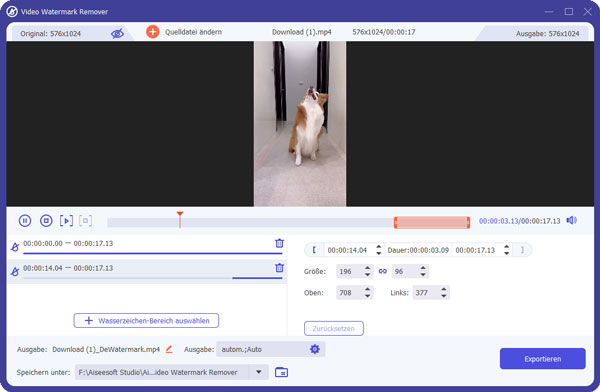
Task: Click the right handle of the red segment
Action: click(x=468, y=222)
